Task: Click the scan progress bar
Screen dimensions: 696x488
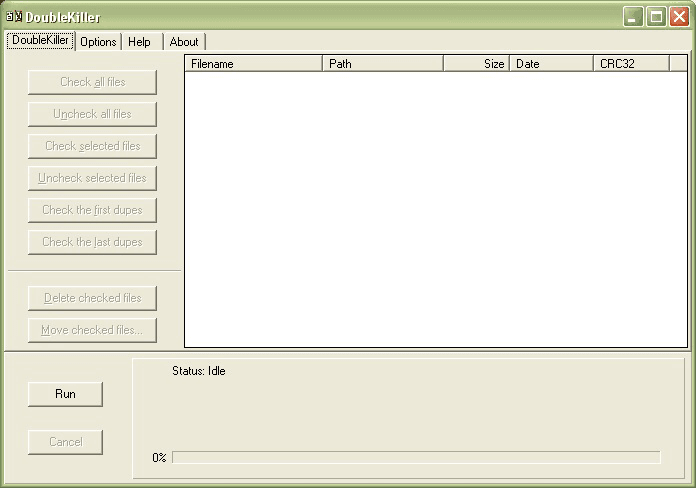Action: coord(416,457)
